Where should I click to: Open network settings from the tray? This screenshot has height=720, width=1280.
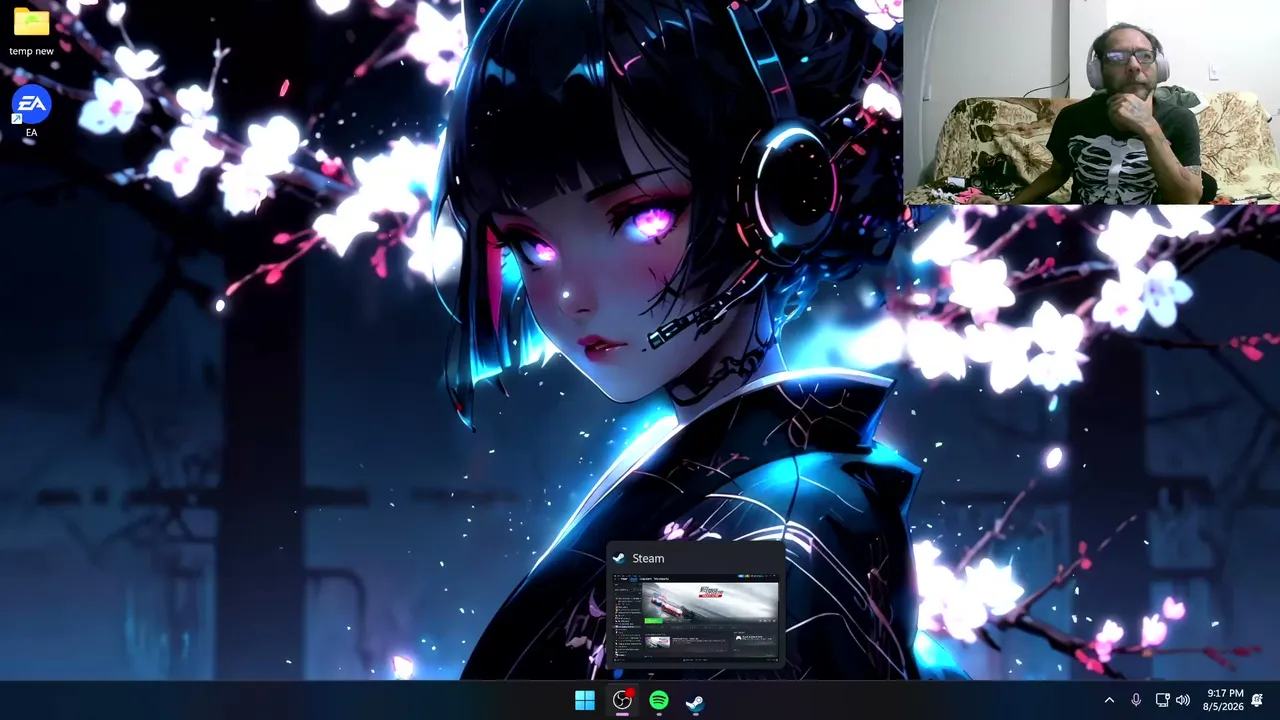1162,701
